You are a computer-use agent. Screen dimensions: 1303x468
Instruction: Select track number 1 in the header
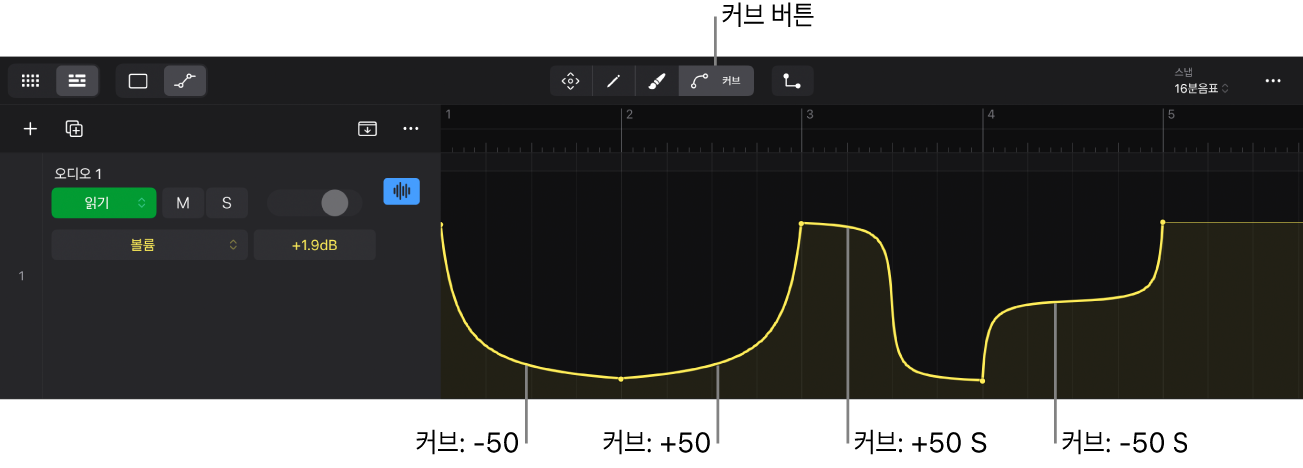[21, 276]
